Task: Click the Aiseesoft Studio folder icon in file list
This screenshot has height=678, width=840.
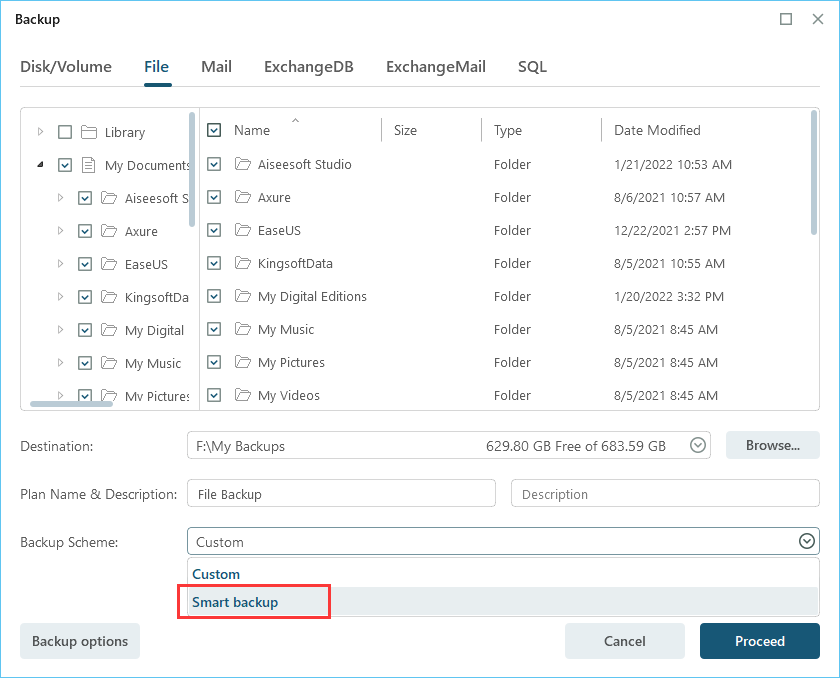Action: (x=242, y=164)
